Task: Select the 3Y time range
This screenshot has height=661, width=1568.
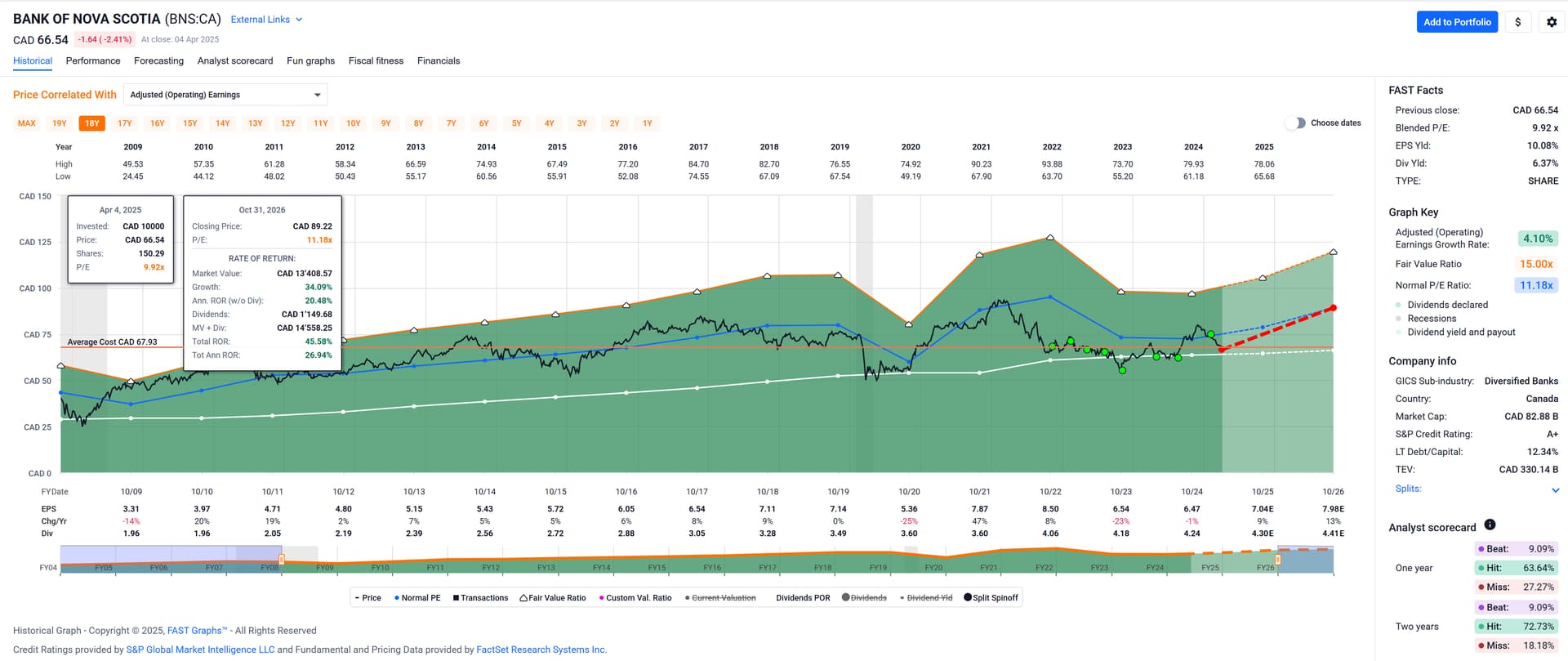Action: (x=582, y=123)
